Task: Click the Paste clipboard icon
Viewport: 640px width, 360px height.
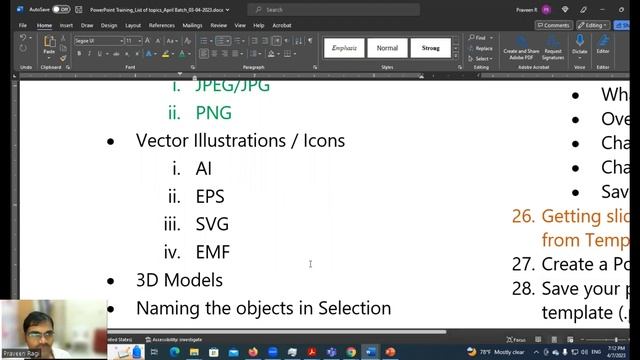Action: tap(49, 42)
